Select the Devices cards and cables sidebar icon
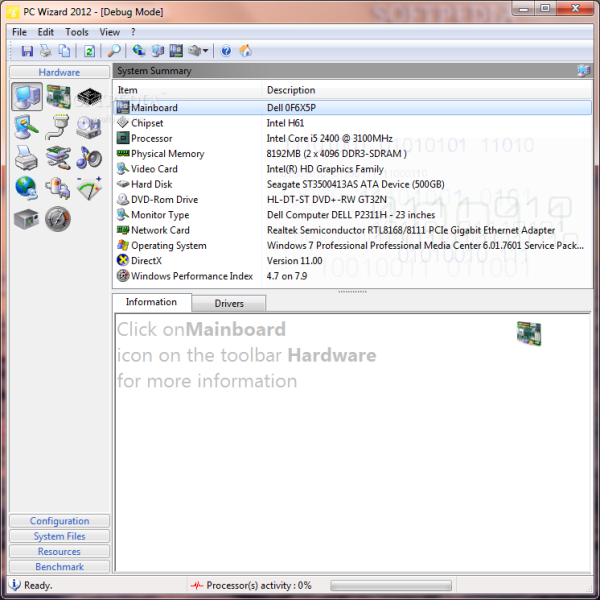 [58, 157]
